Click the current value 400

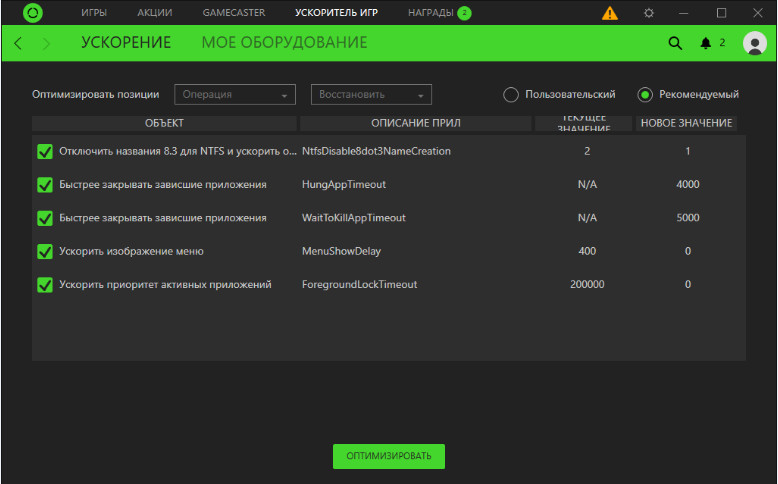click(x=587, y=251)
